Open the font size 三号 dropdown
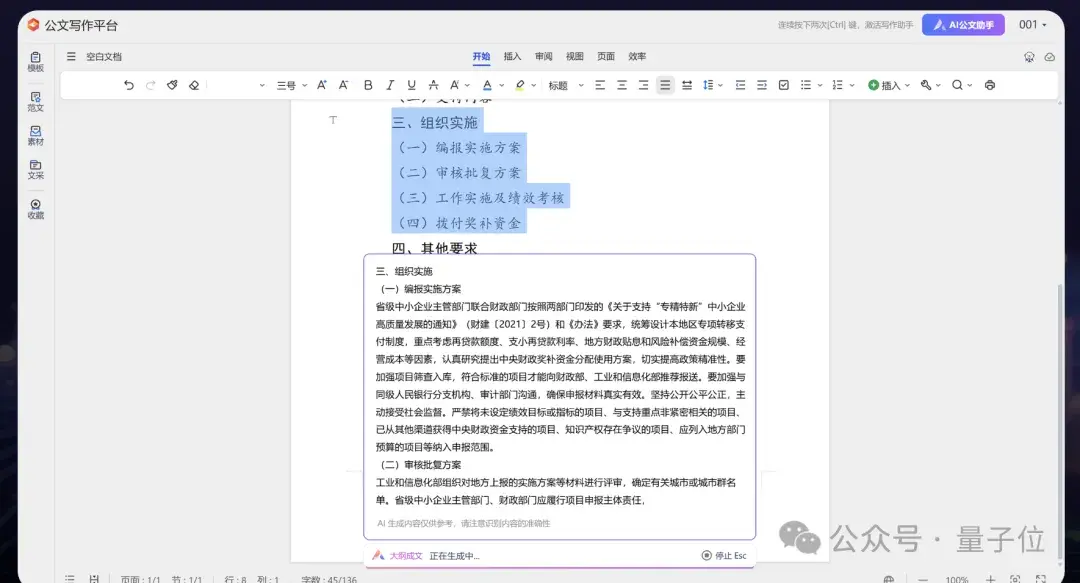 (x=290, y=85)
